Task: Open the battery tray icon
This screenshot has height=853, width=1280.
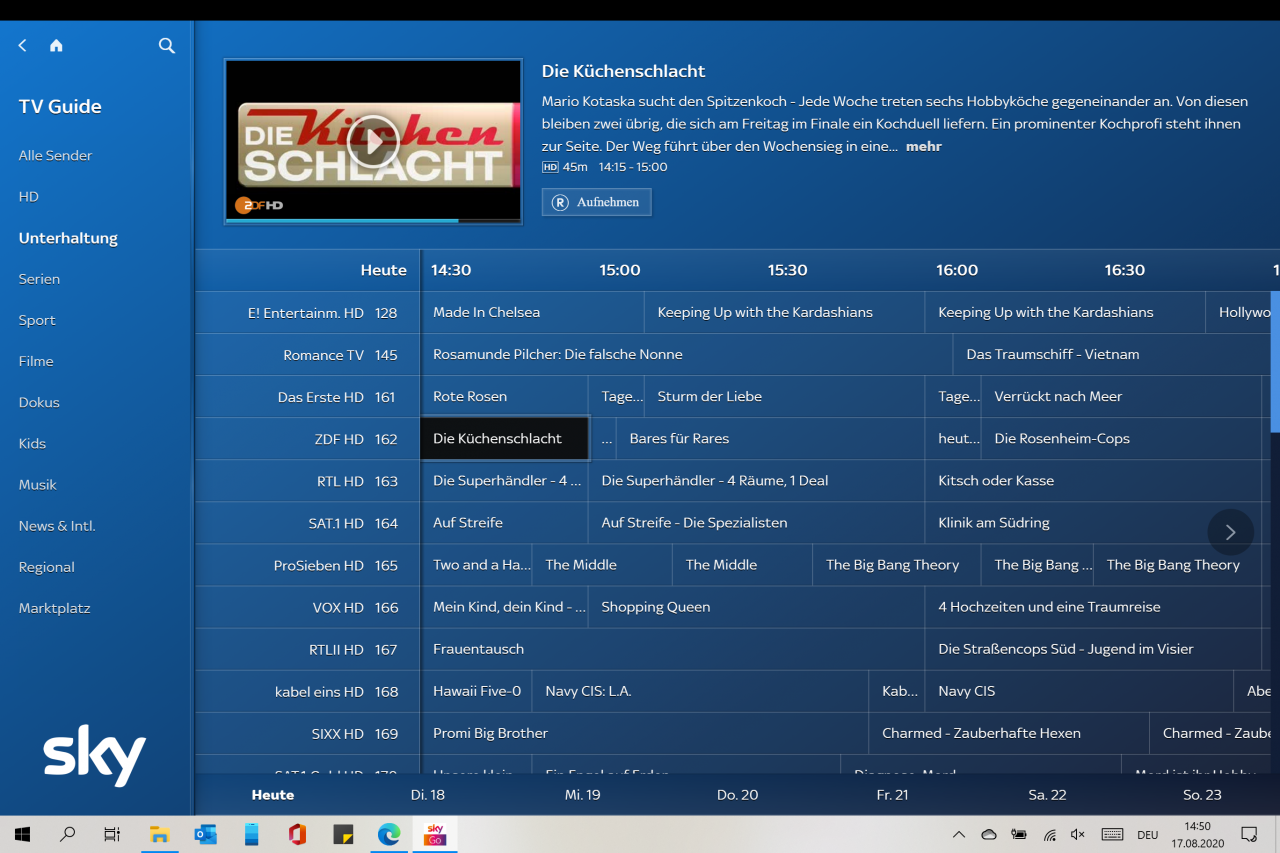Action: coord(1019,834)
